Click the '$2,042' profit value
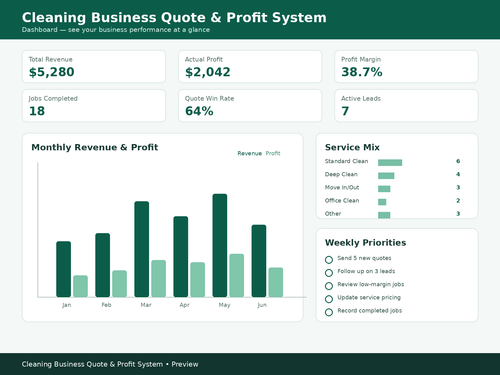Viewport: 500px width, 375px height. 208,72
